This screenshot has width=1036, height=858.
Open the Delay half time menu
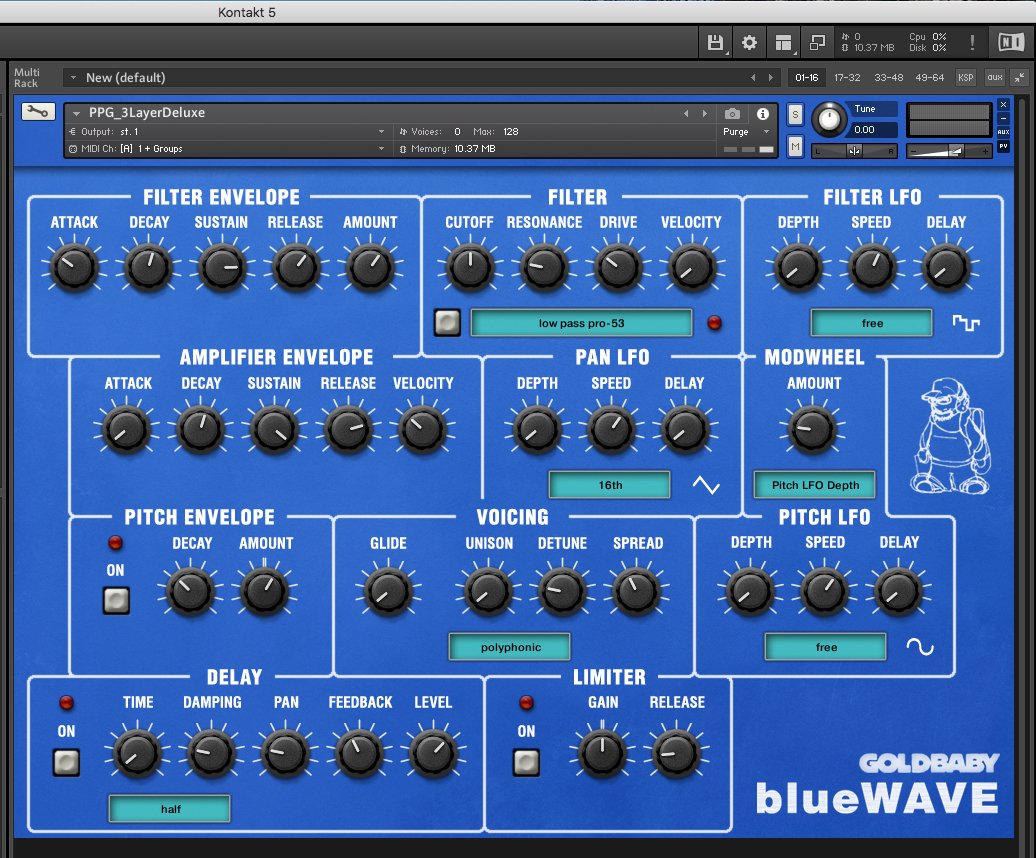tap(170, 808)
